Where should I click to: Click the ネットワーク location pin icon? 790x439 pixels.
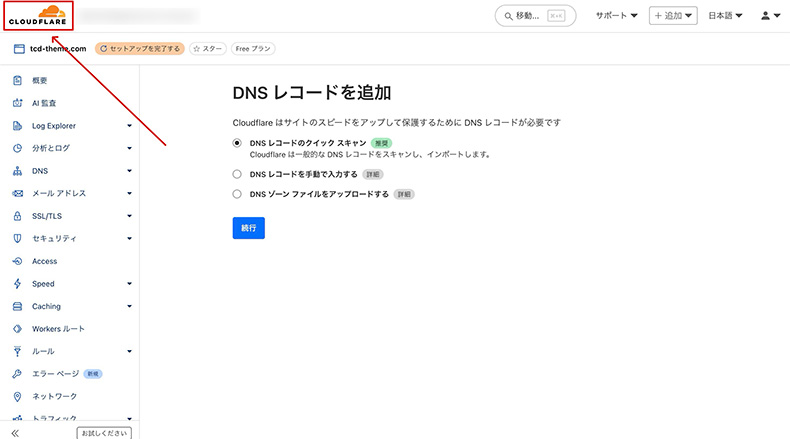click(x=18, y=397)
